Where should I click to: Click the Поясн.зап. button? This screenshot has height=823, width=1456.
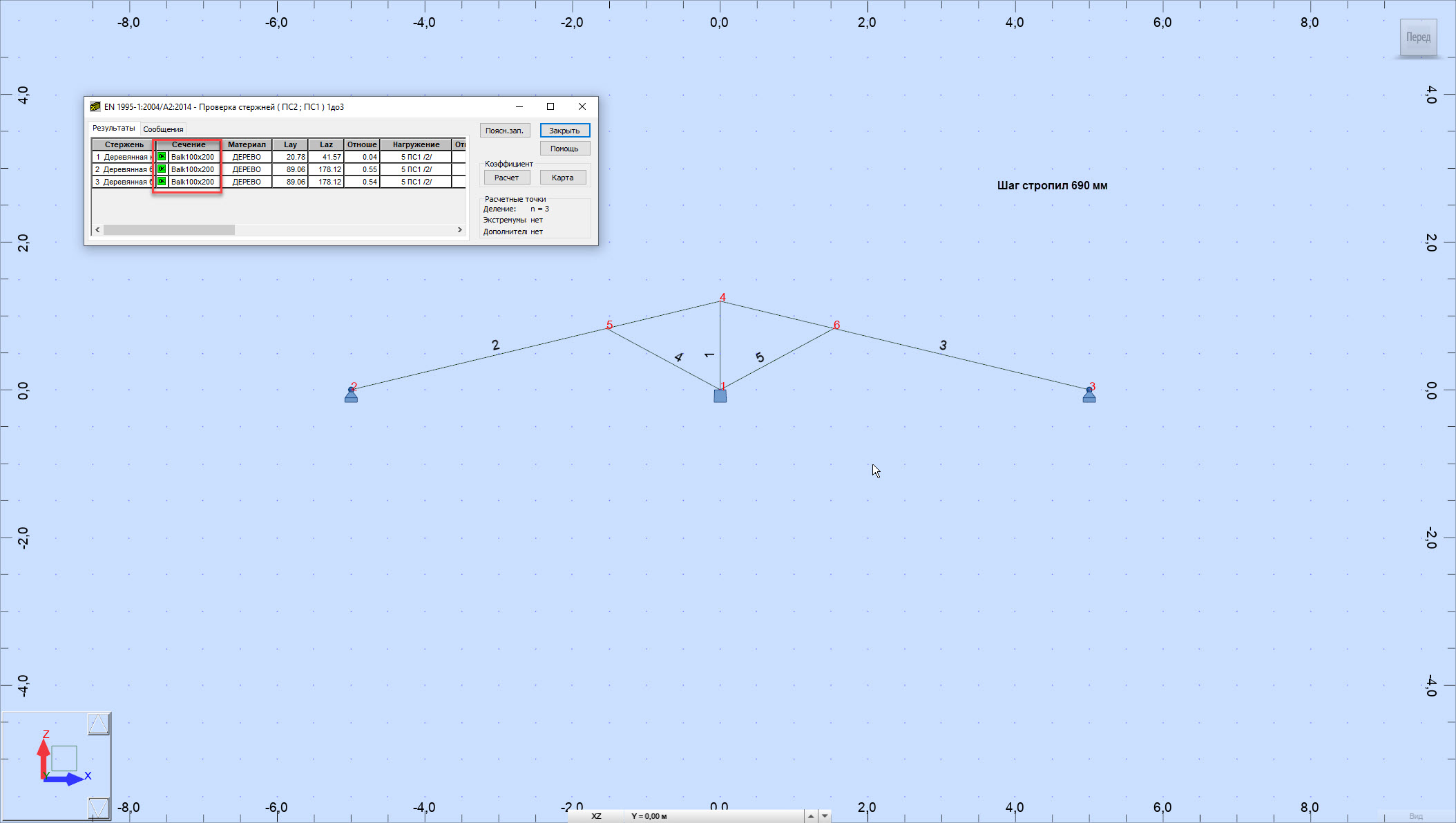(x=505, y=131)
